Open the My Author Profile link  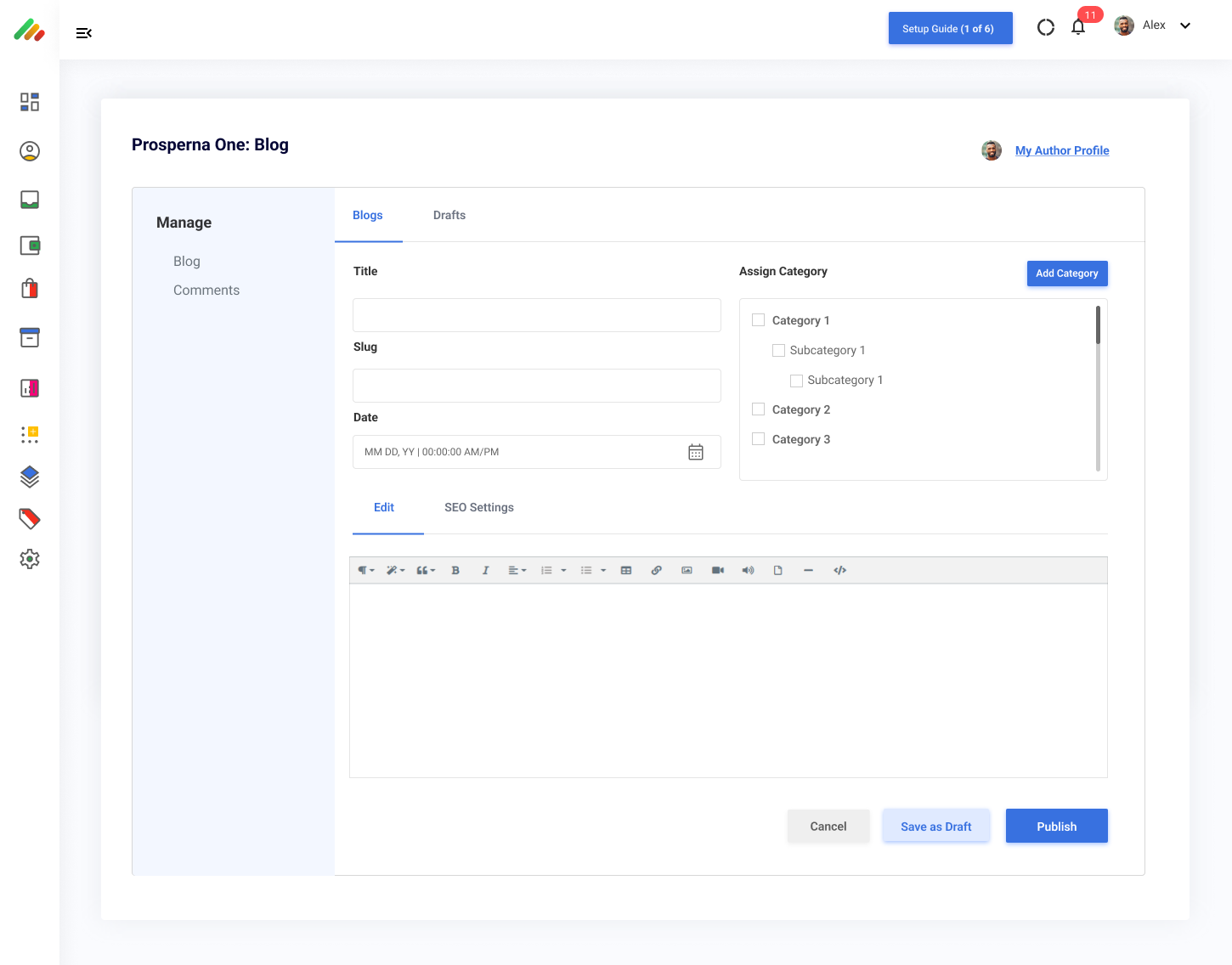1062,150
